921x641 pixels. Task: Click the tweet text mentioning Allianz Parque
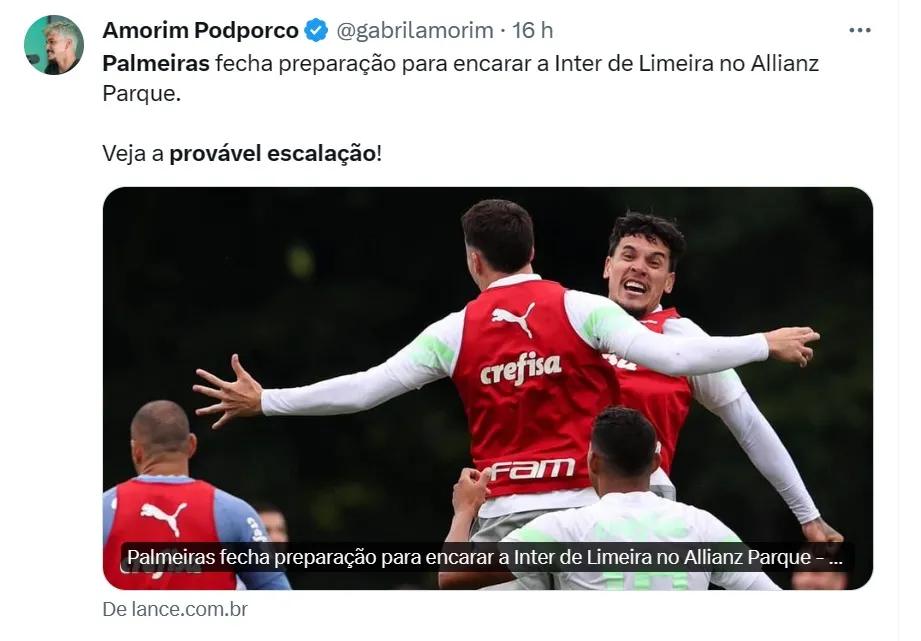(460, 78)
